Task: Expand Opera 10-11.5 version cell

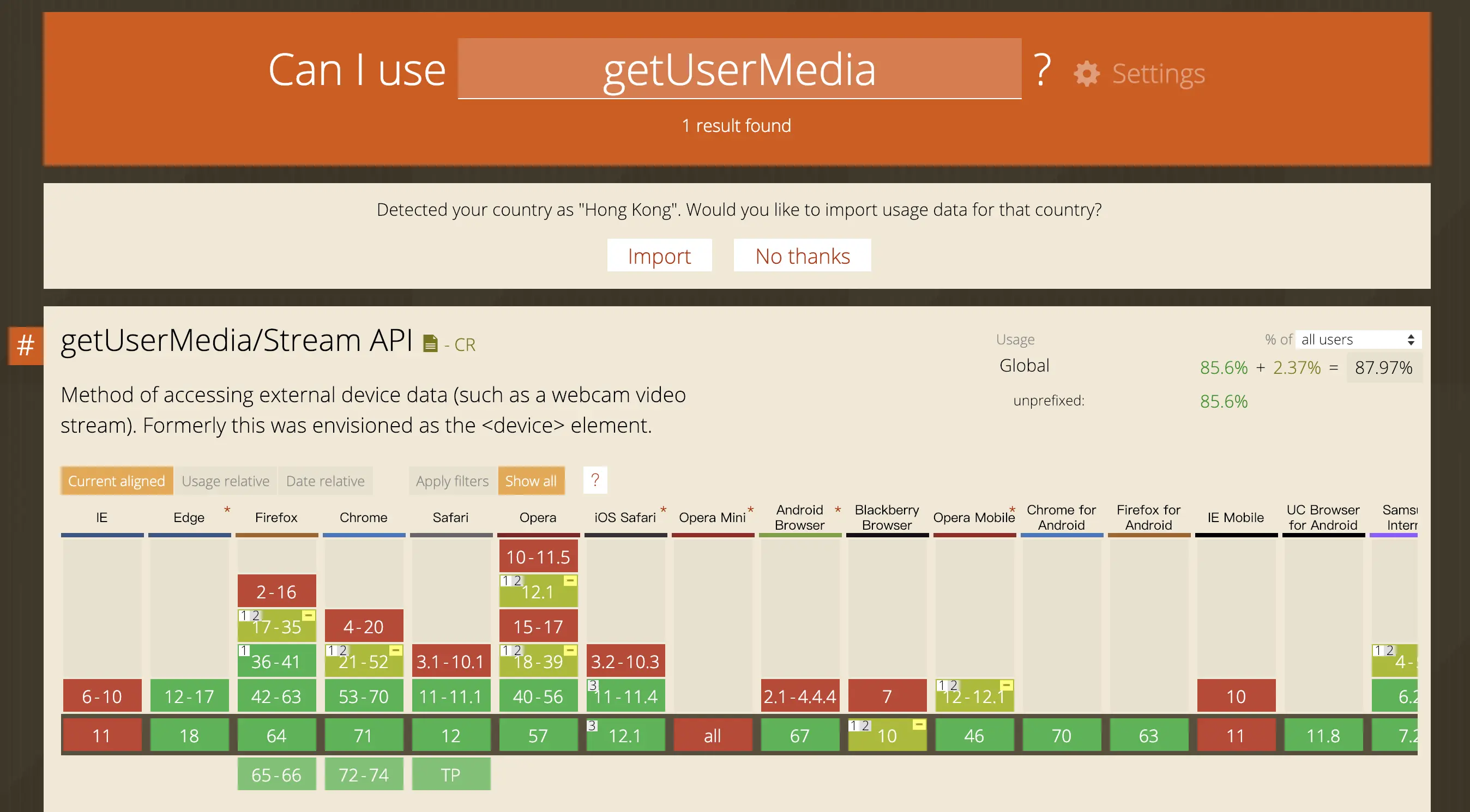Action: (538, 556)
